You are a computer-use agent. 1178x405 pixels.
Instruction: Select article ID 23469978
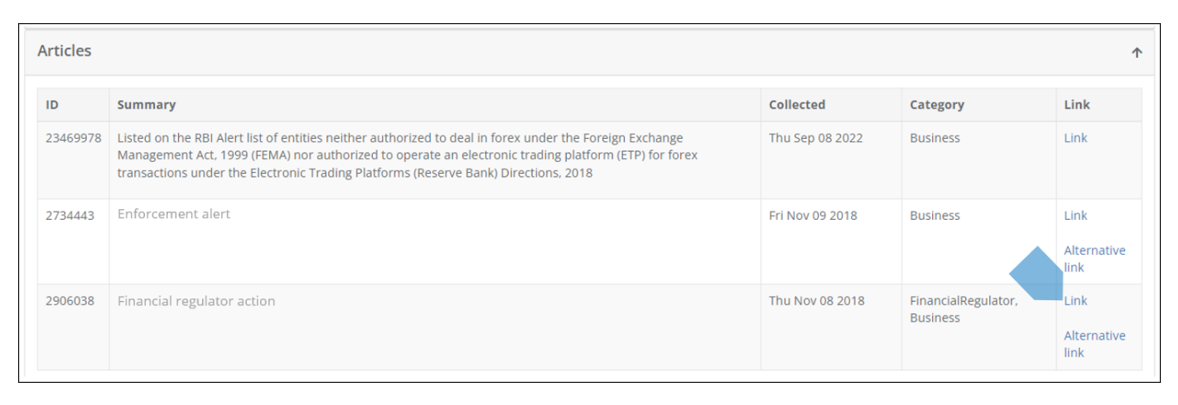[x=73, y=138]
